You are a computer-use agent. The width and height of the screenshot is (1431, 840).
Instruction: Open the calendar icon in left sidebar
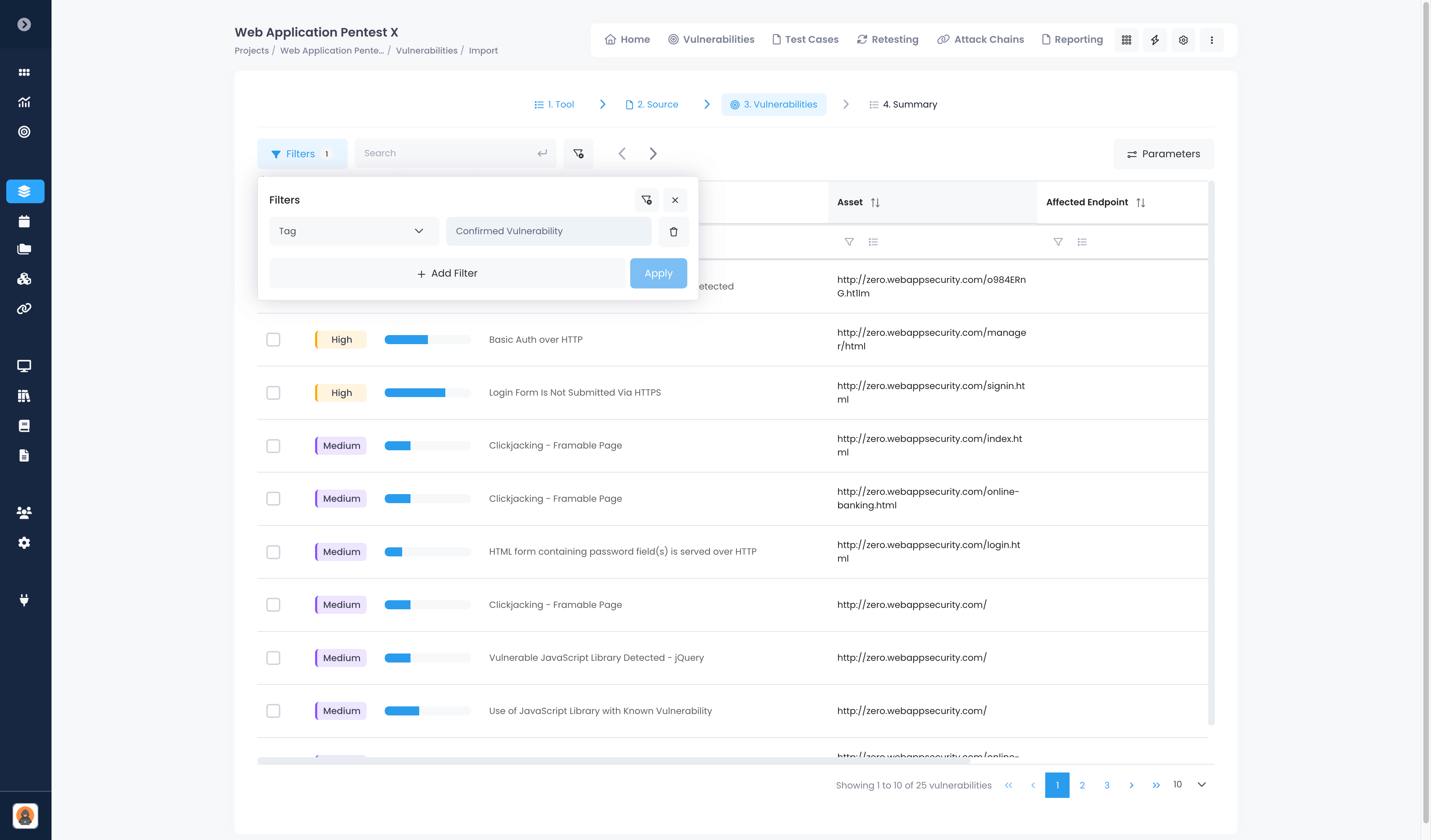click(x=24, y=221)
